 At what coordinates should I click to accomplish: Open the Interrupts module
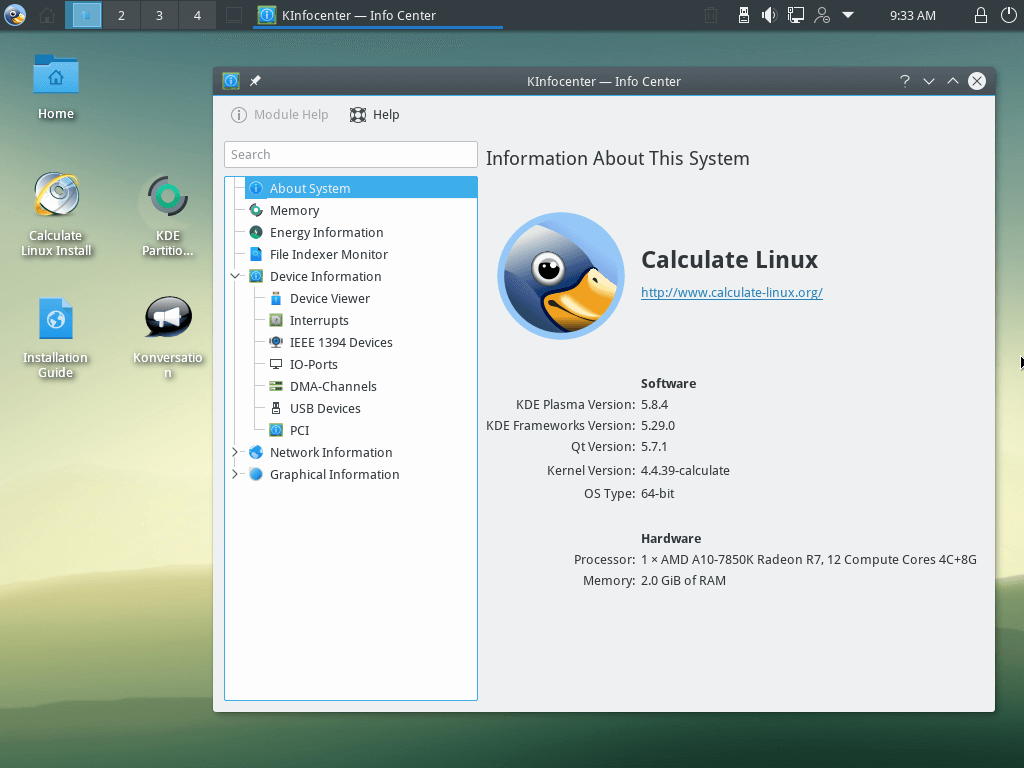point(319,321)
